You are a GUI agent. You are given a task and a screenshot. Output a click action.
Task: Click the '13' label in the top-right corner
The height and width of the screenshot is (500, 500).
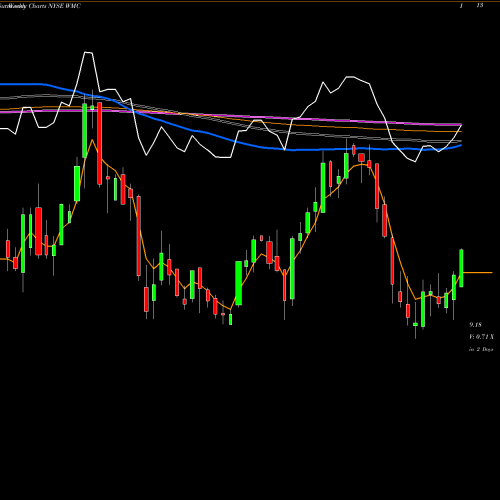480,6
